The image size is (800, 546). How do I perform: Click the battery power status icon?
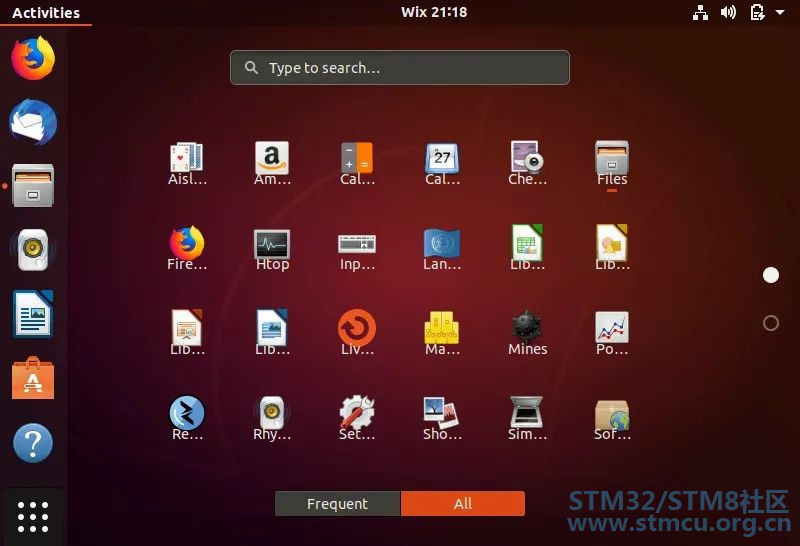tap(757, 12)
